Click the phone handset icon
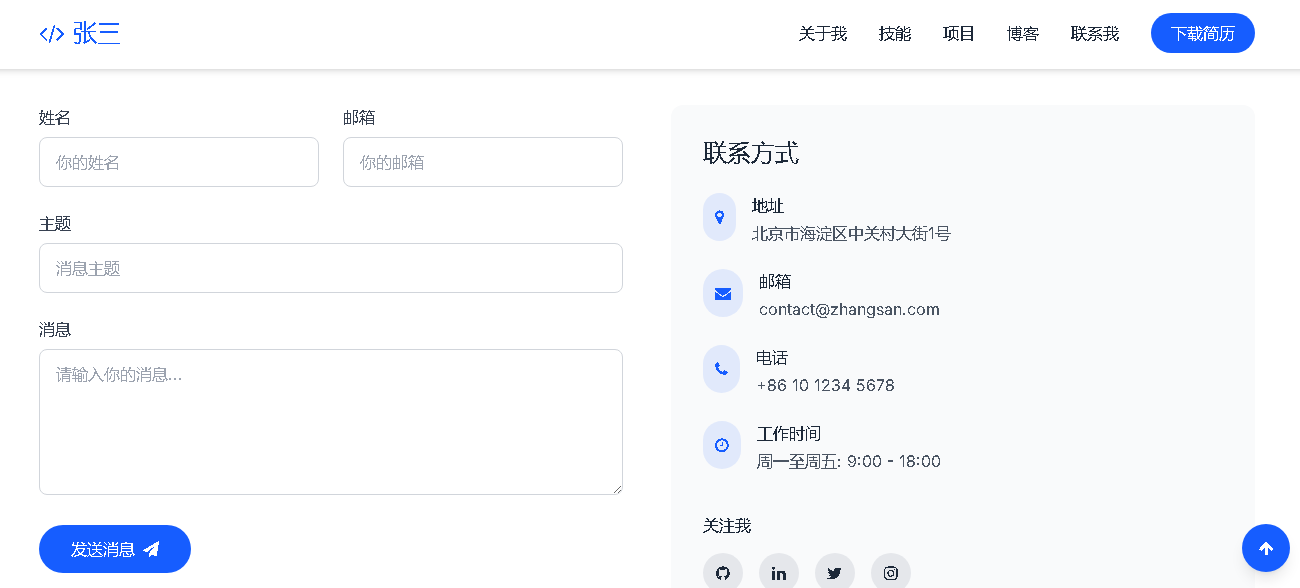This screenshot has height=588, width=1300. click(721, 369)
